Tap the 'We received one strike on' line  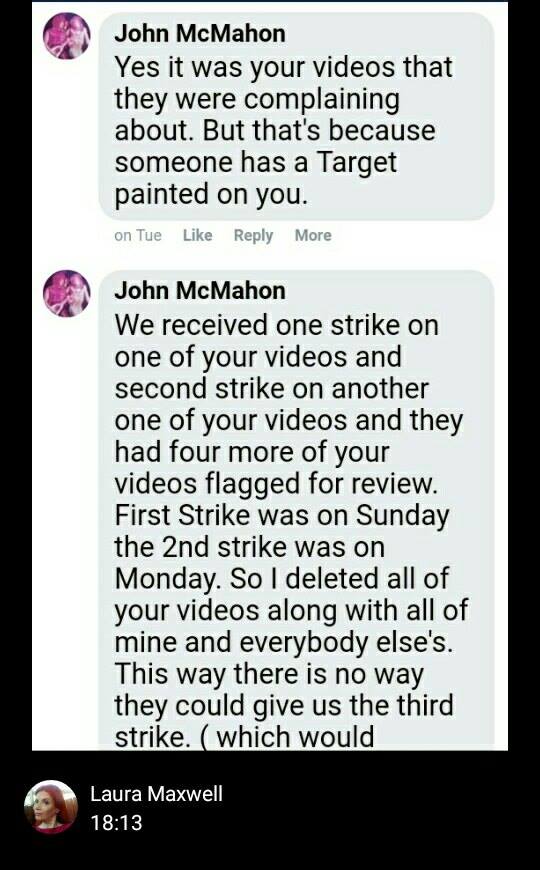(276, 325)
